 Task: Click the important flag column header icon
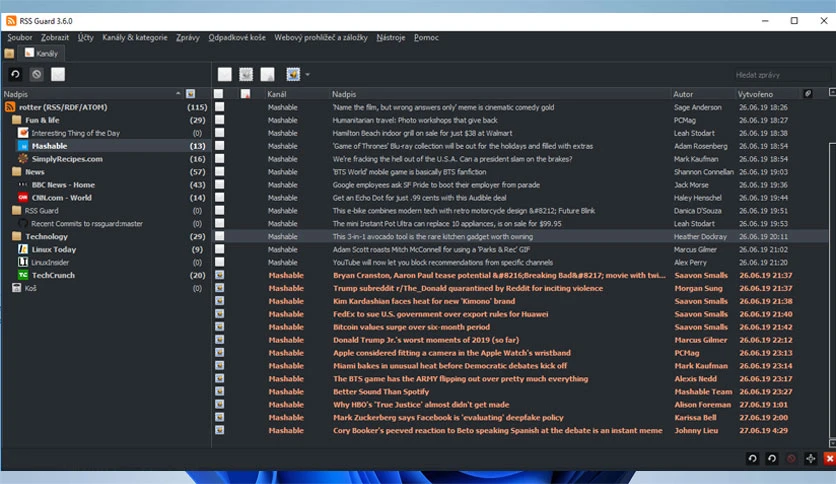coord(245,94)
